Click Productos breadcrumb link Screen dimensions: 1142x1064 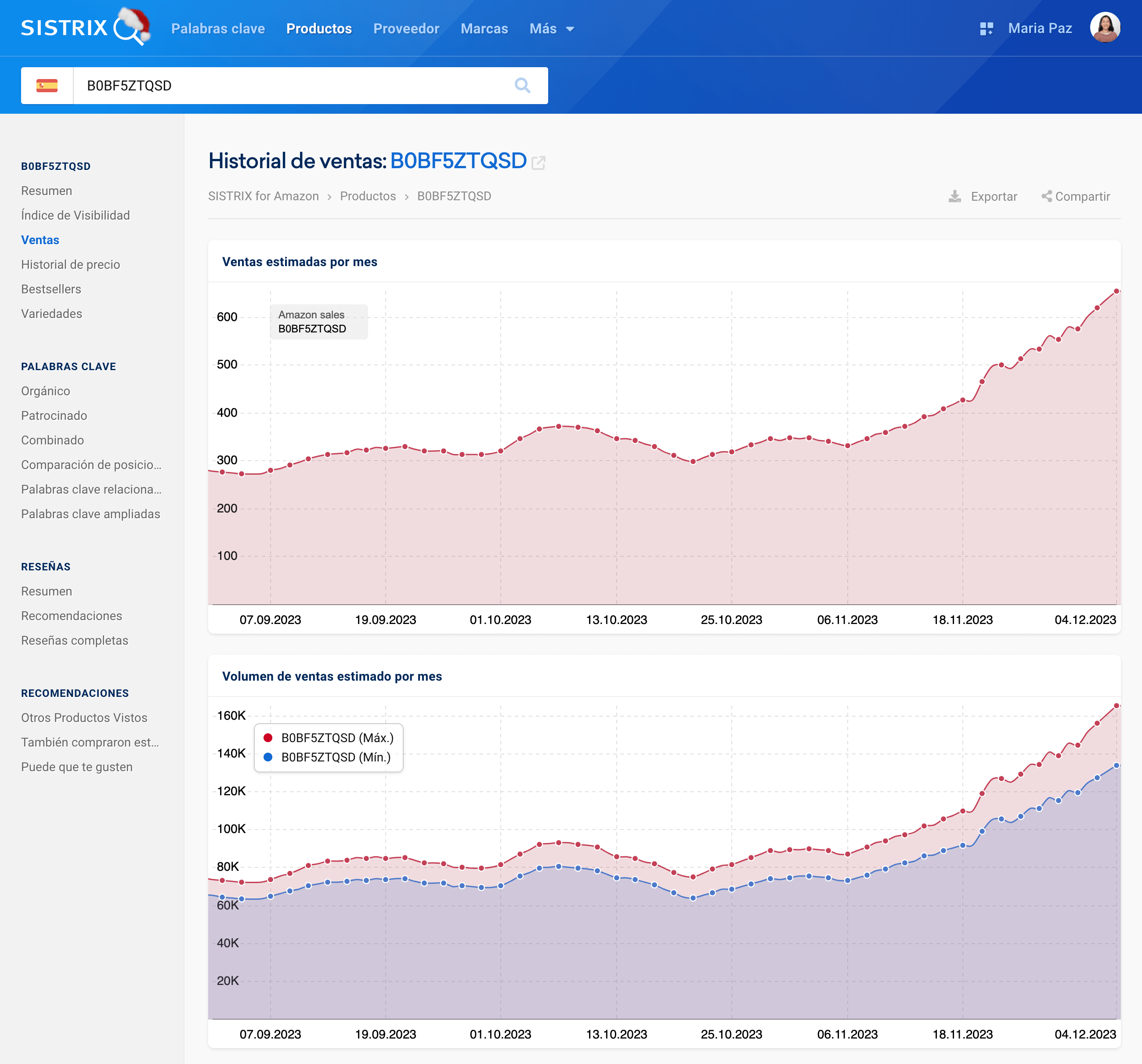point(368,196)
